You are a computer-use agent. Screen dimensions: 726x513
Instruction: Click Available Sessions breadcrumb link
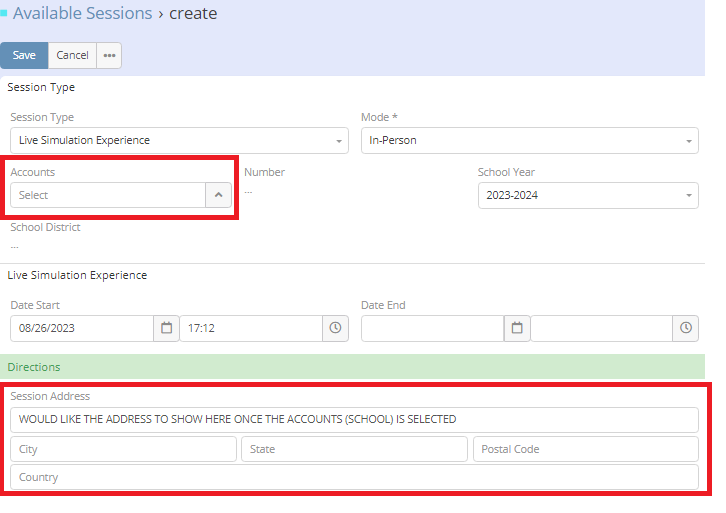coord(82,14)
